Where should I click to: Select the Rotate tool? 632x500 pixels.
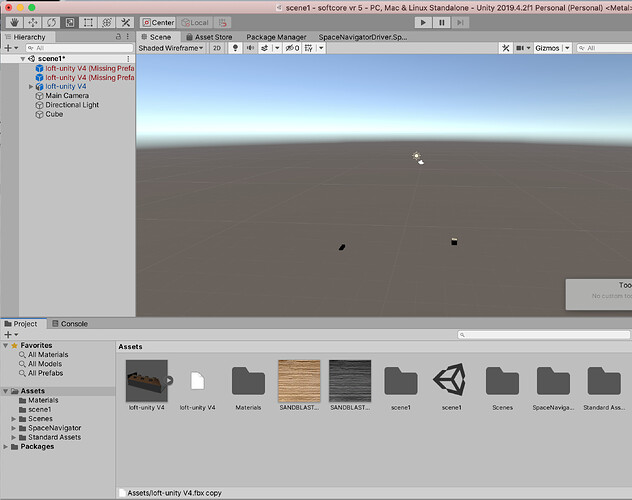point(51,23)
